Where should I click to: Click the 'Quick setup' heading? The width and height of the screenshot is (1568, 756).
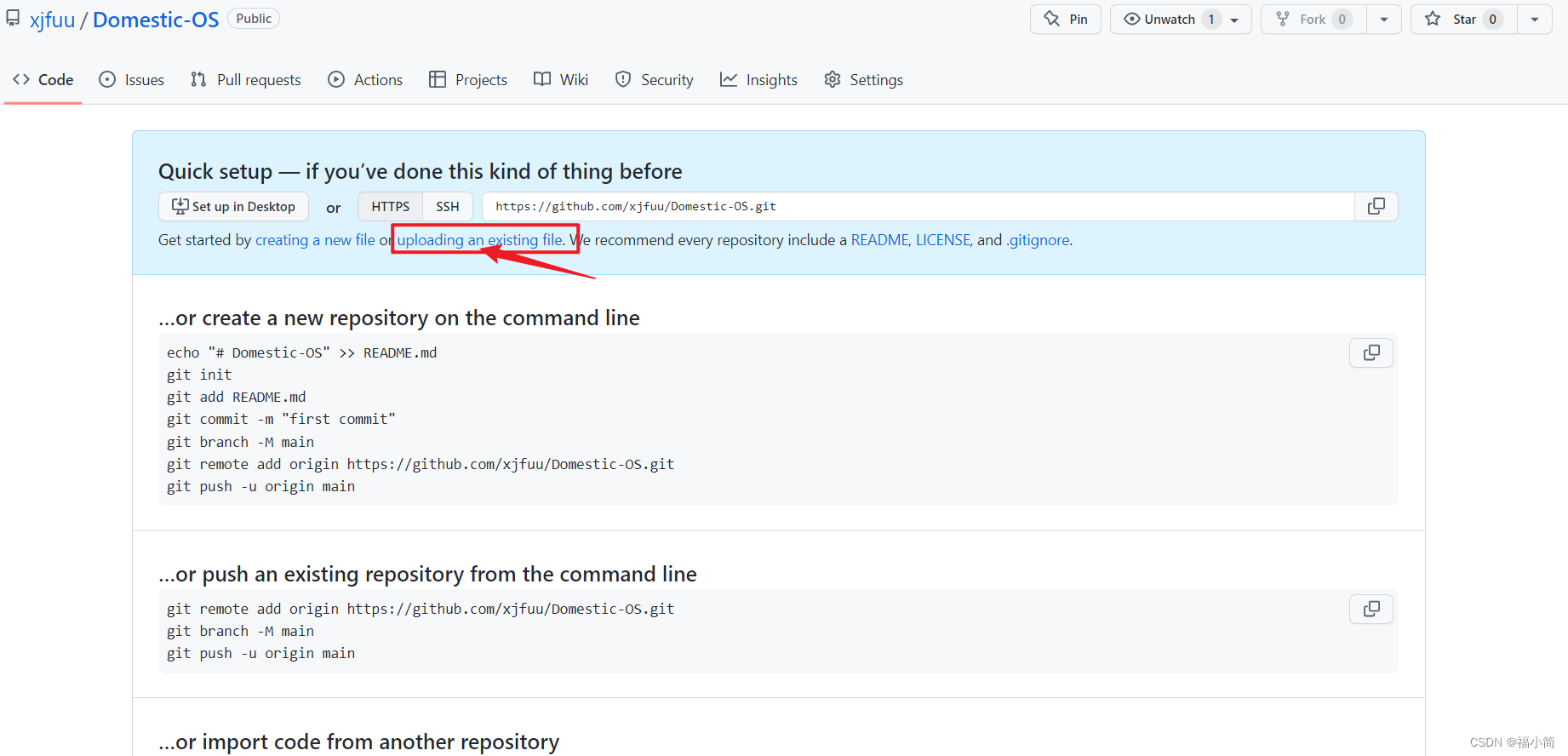(x=420, y=171)
